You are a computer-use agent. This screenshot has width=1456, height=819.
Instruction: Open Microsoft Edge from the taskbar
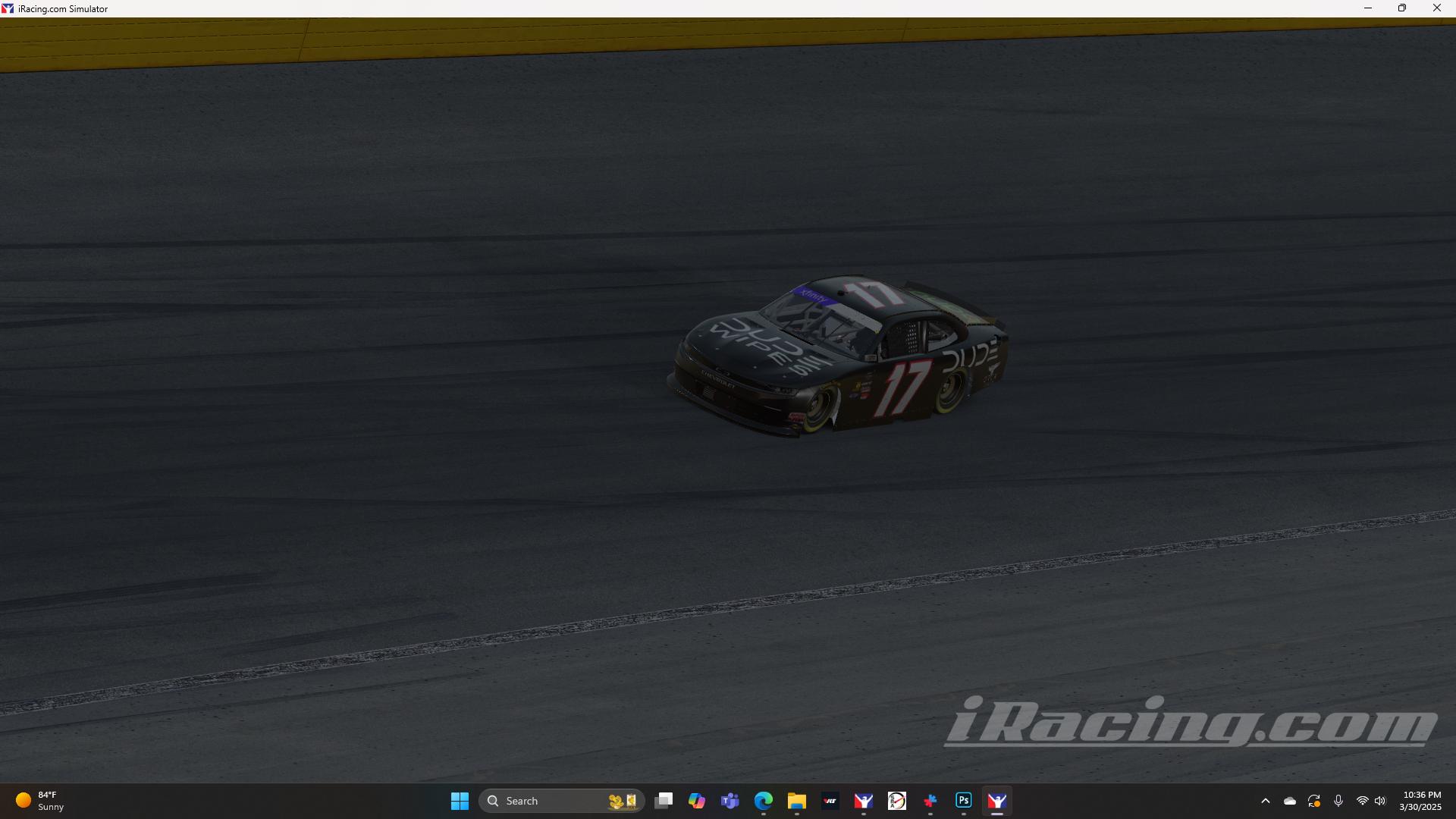point(764,801)
